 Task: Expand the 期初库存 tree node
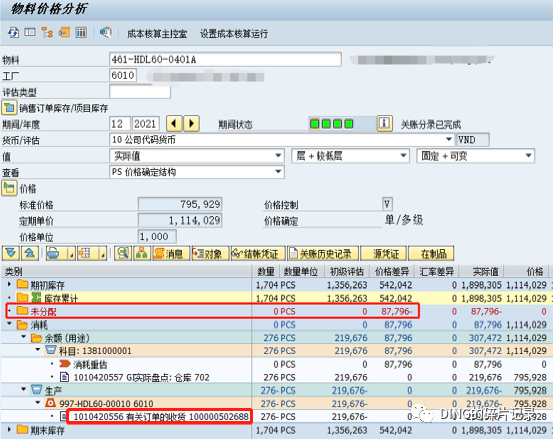pyautogui.click(x=9, y=283)
